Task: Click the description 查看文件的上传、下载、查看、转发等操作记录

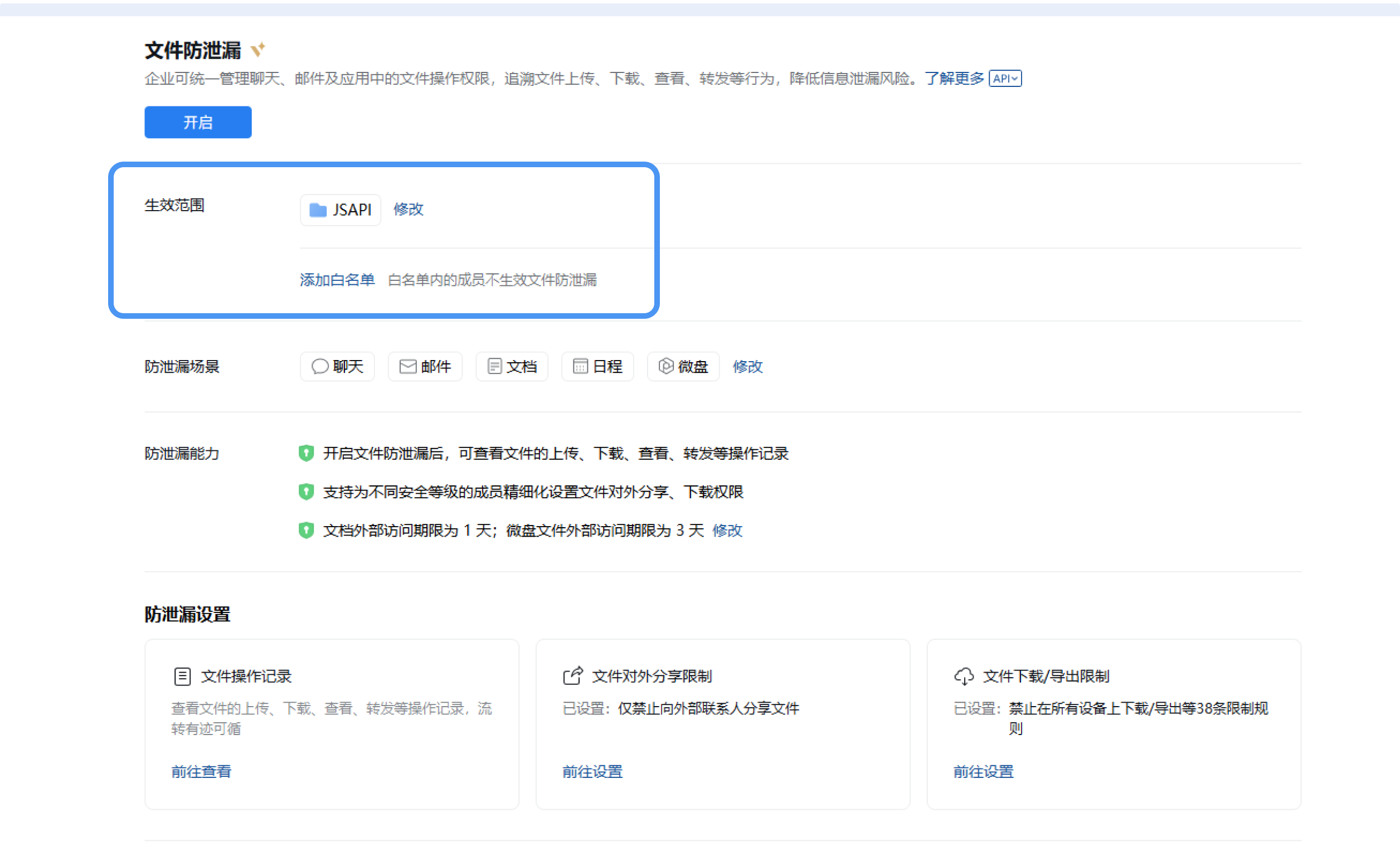Action: (x=332, y=718)
